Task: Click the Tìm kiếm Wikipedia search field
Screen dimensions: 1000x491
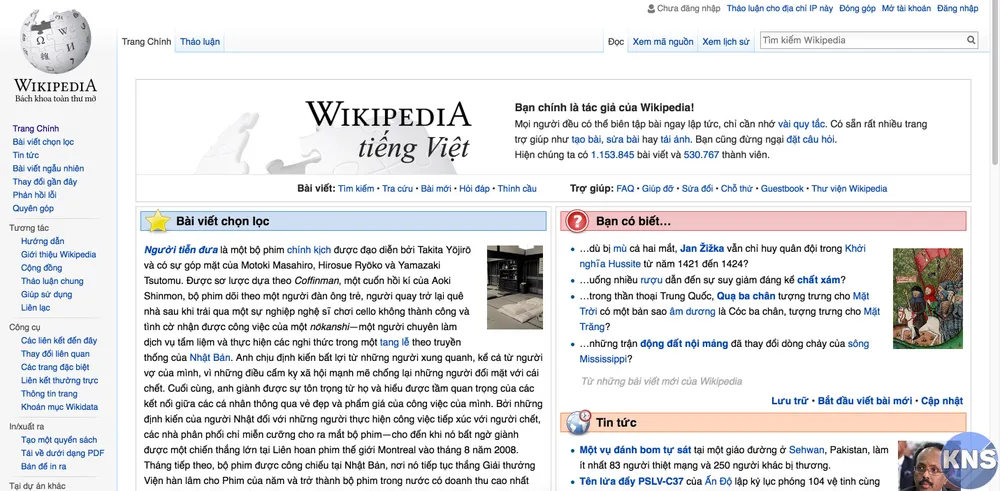Action: point(860,41)
